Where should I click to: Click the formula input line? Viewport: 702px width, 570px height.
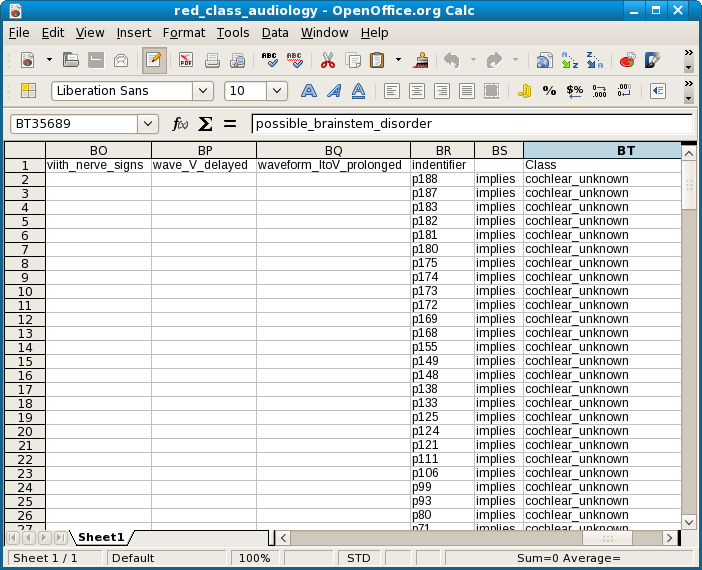tap(470, 124)
